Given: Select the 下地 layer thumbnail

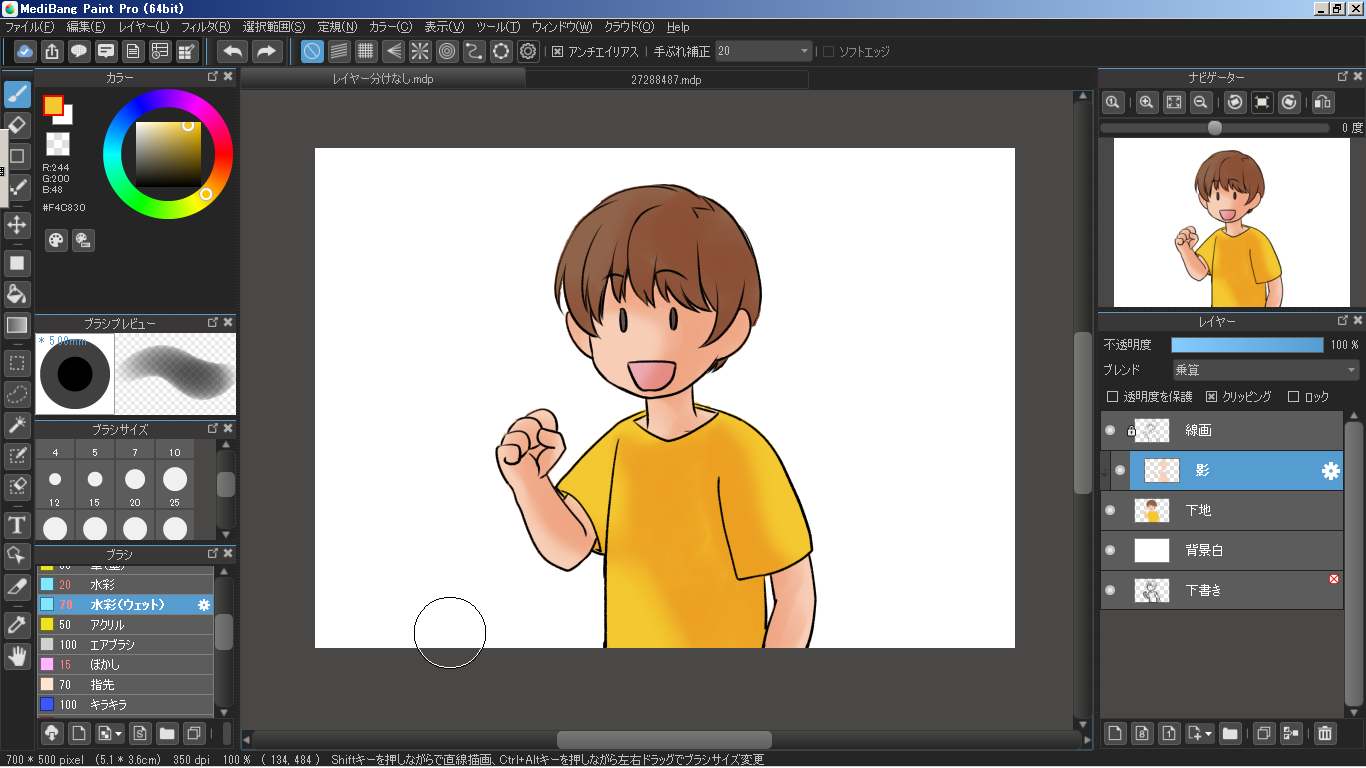Looking at the screenshot, I should (x=1152, y=510).
